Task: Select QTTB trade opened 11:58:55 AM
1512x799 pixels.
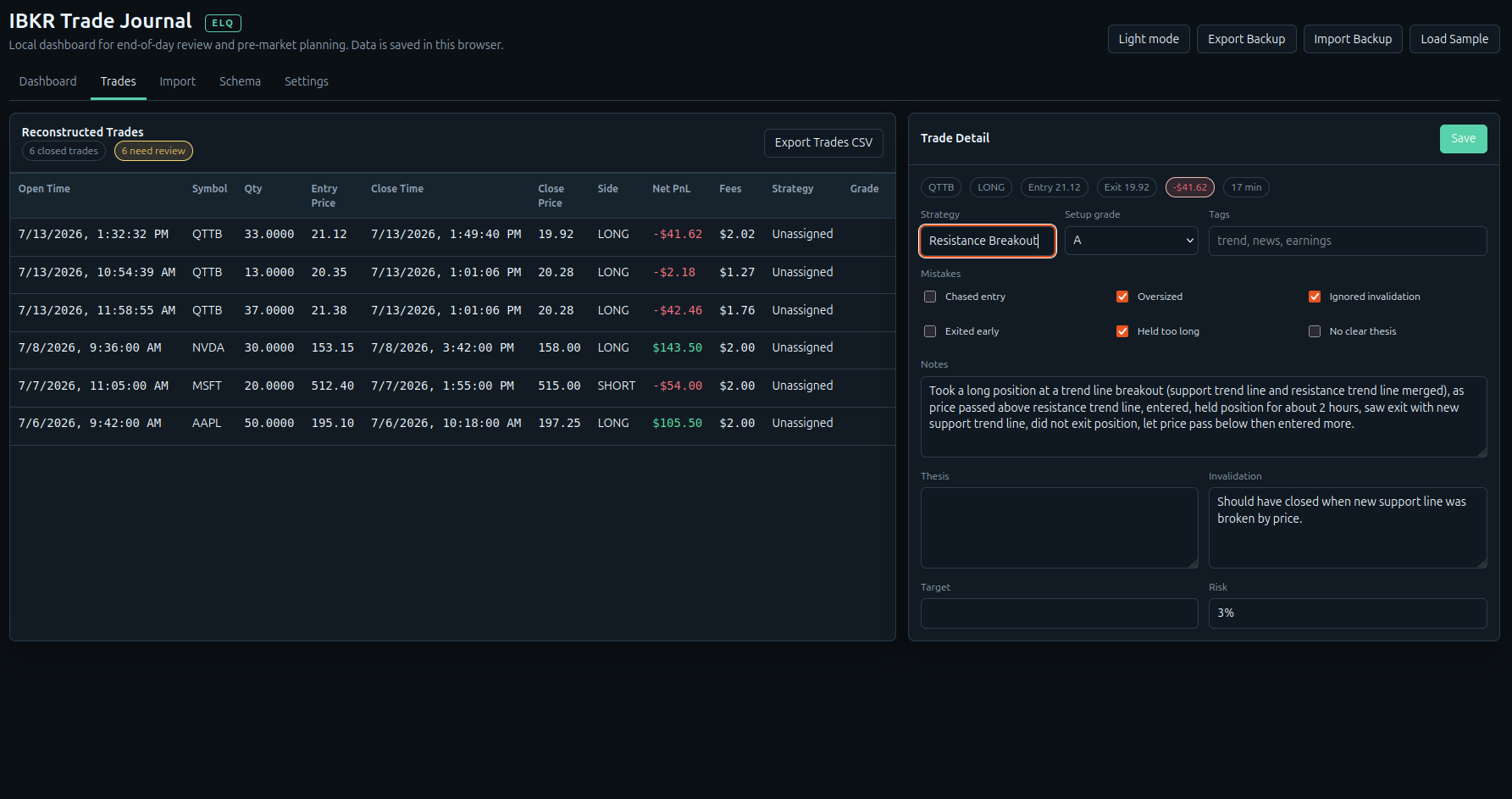Action: click(x=452, y=311)
